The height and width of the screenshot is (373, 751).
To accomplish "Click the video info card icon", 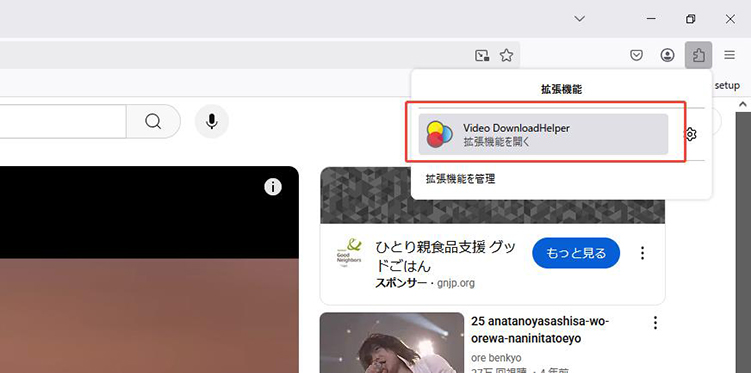I will tap(273, 187).
